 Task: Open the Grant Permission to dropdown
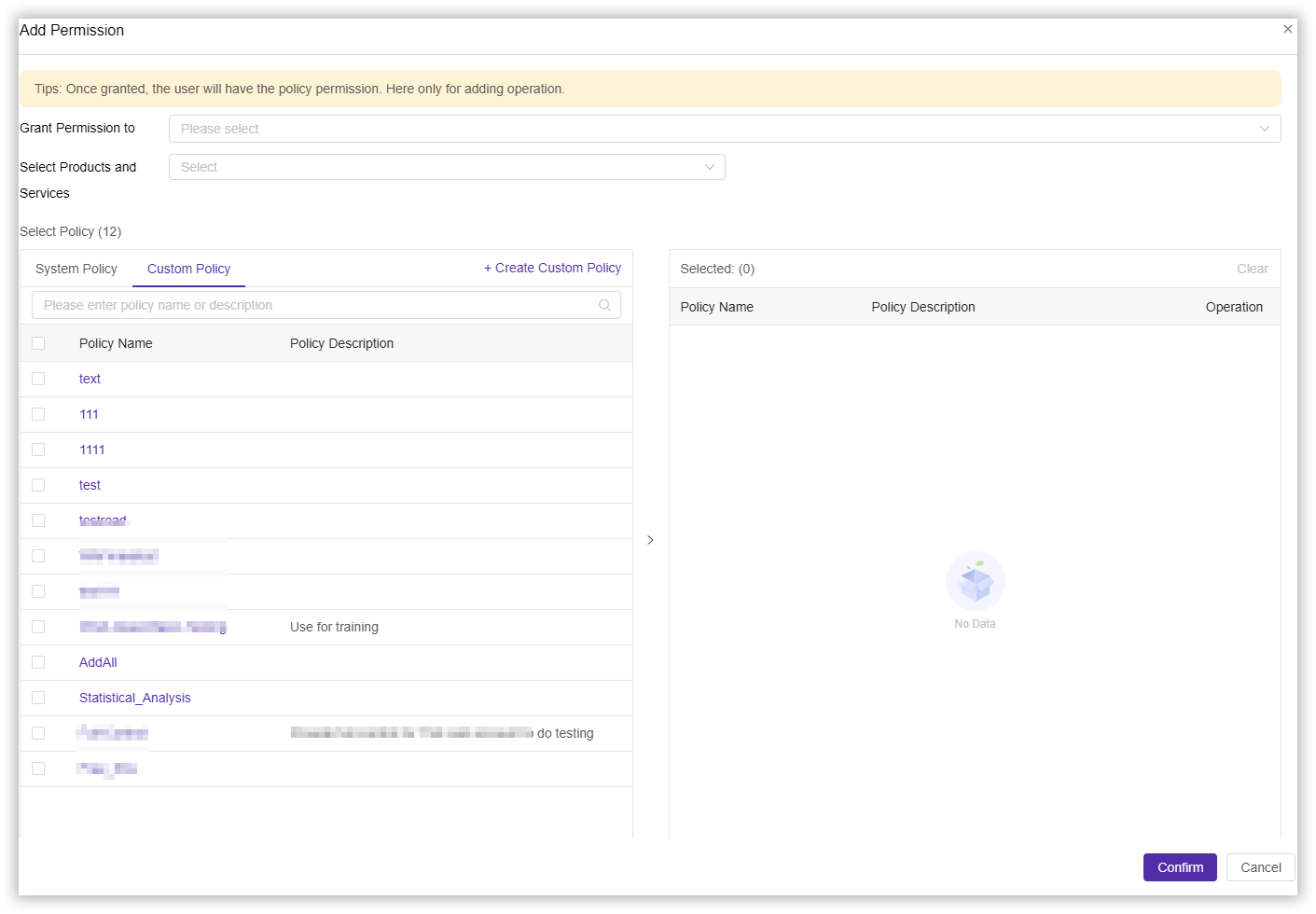point(724,129)
